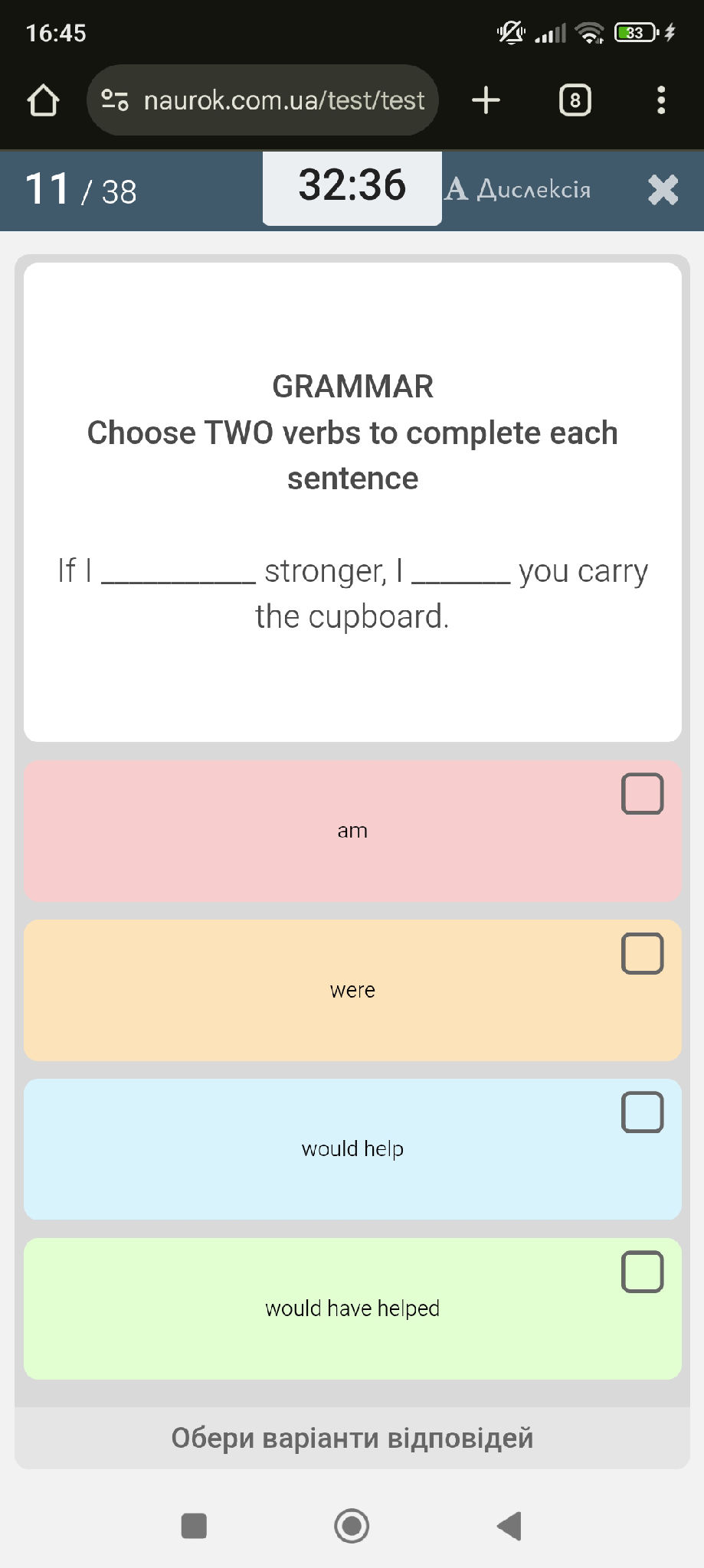The width and height of the screenshot is (704, 1568).
Task: Select 'would have helped' as an answer
Action: 352,1308
